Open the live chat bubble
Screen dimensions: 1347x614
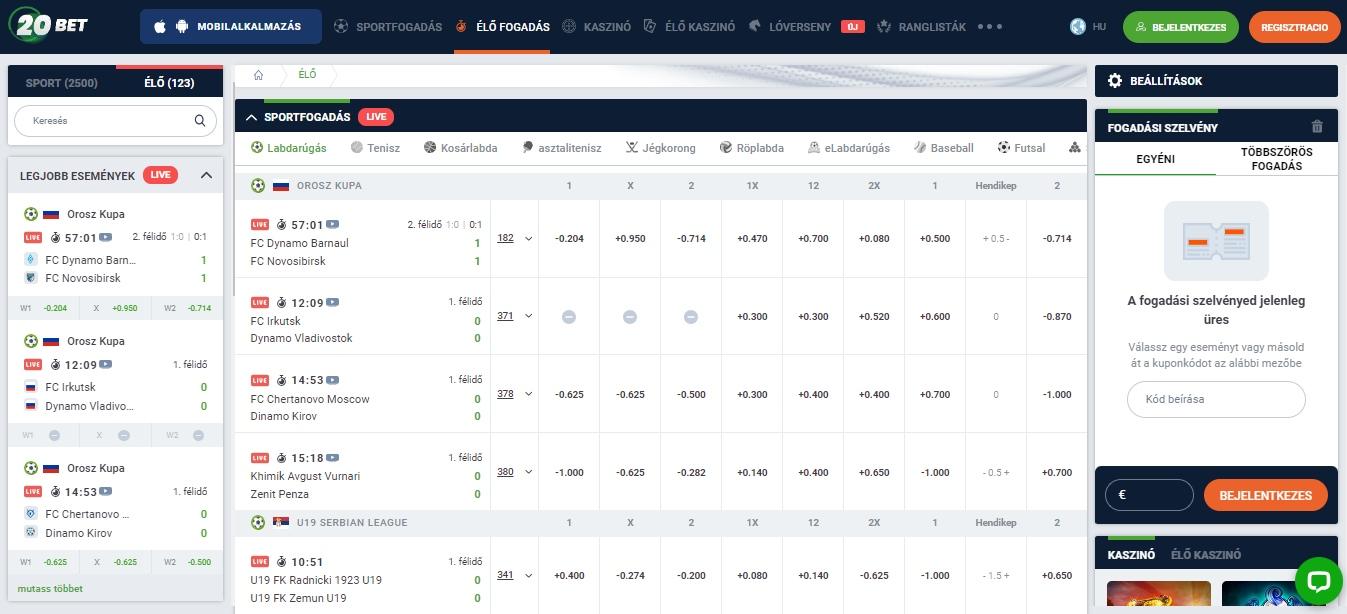(1318, 581)
